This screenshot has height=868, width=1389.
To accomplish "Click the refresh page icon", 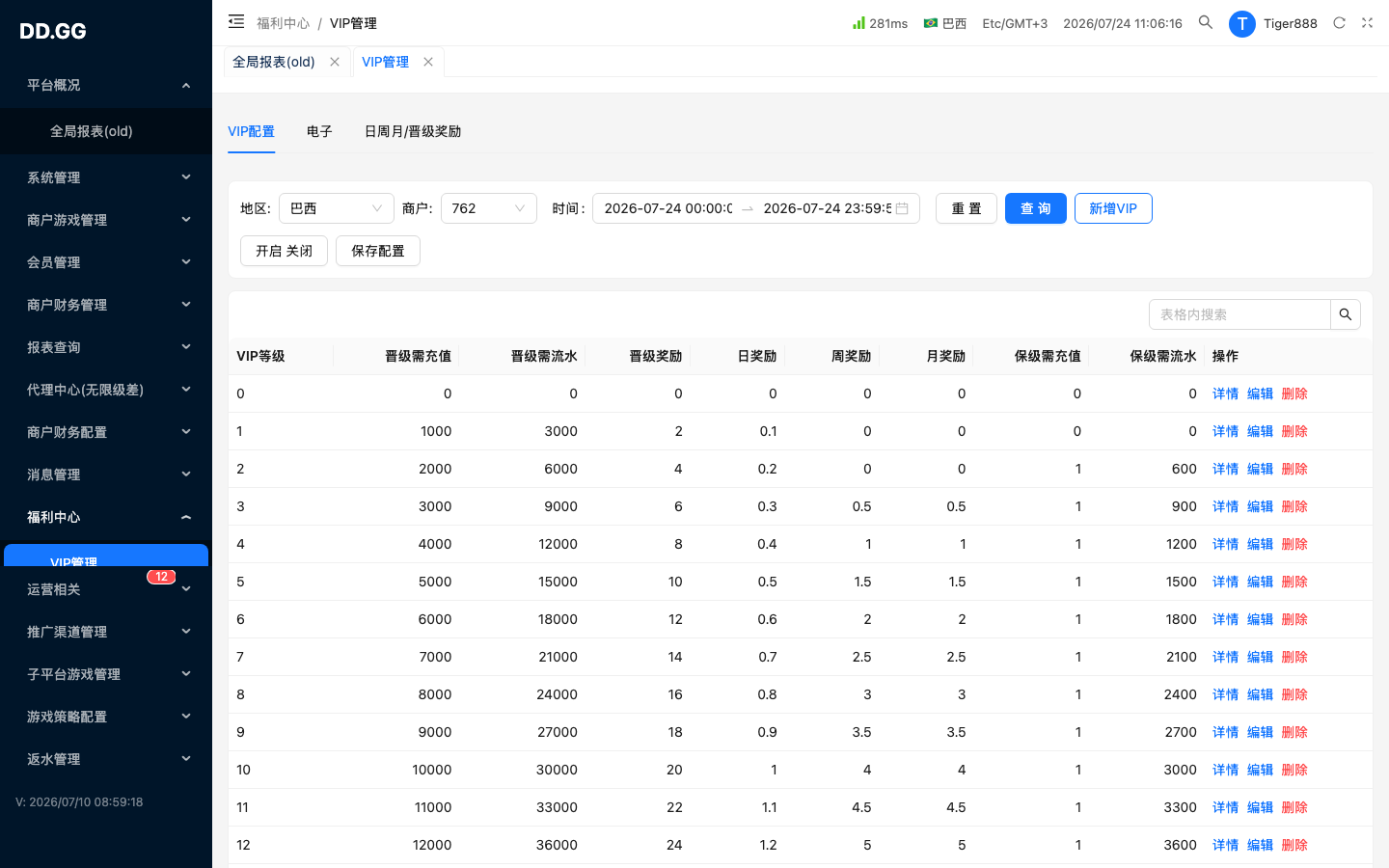I will tap(1339, 22).
